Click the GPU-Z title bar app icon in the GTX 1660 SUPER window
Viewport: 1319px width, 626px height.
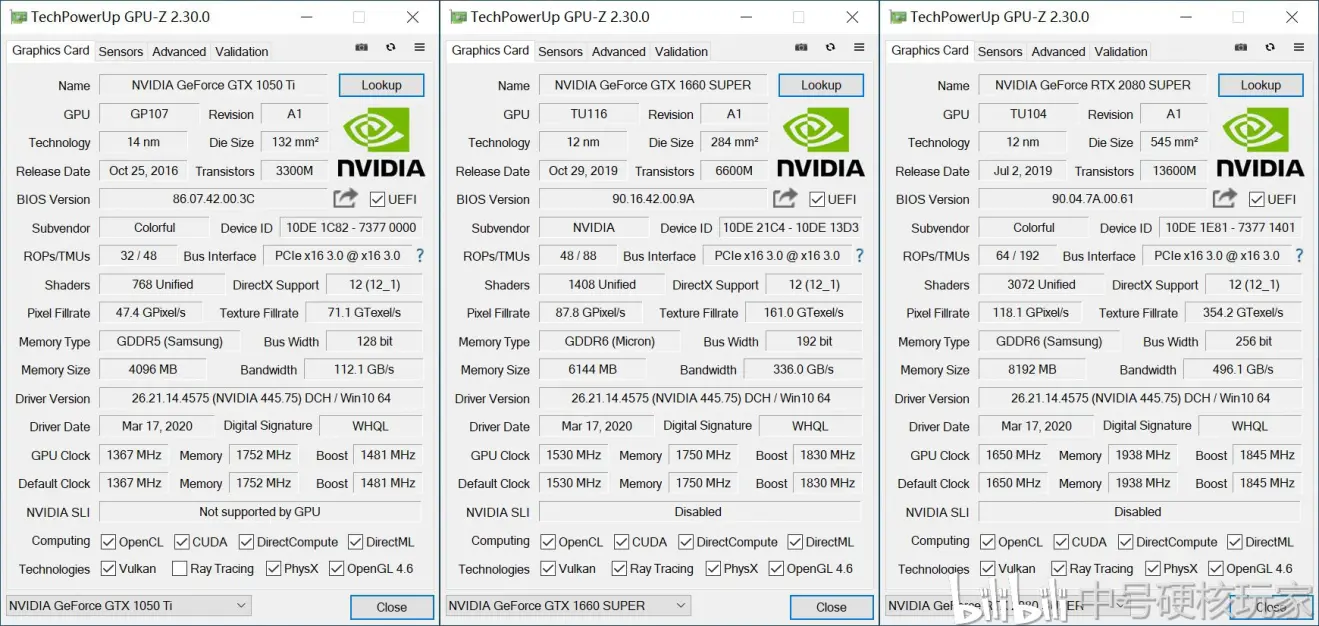point(458,17)
